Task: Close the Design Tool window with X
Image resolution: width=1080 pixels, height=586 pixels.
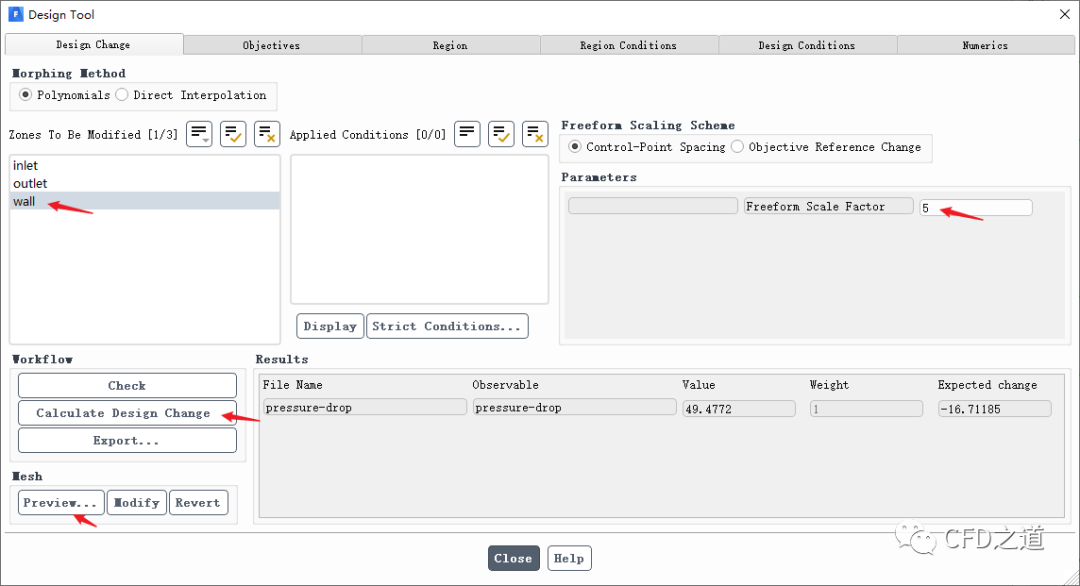Action: click(x=1062, y=14)
